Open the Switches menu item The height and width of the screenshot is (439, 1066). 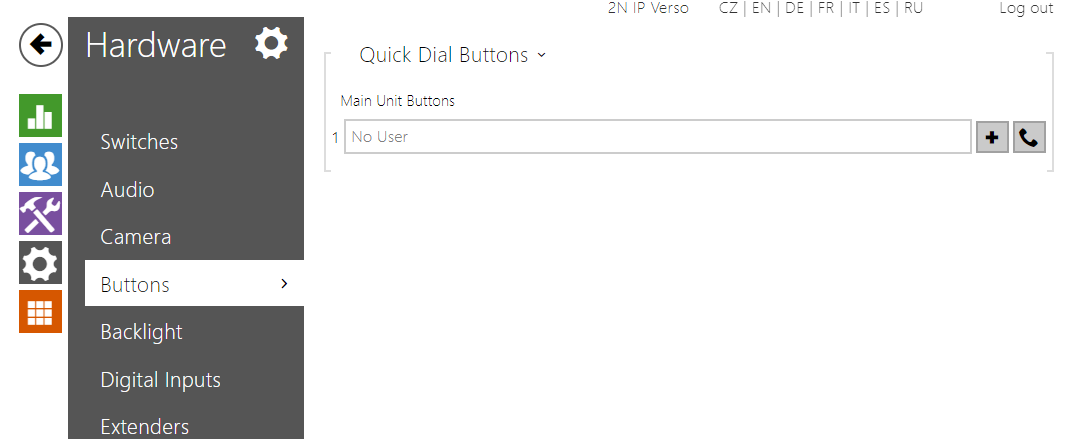(139, 142)
